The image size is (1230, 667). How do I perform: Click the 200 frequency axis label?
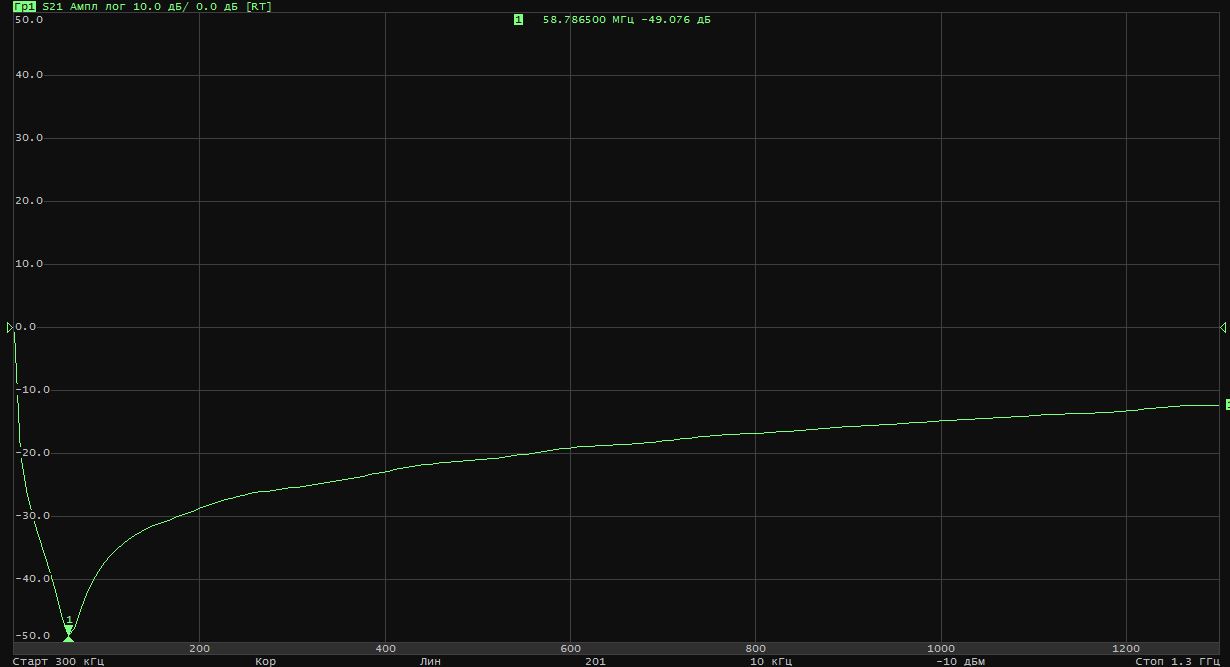pos(199,647)
